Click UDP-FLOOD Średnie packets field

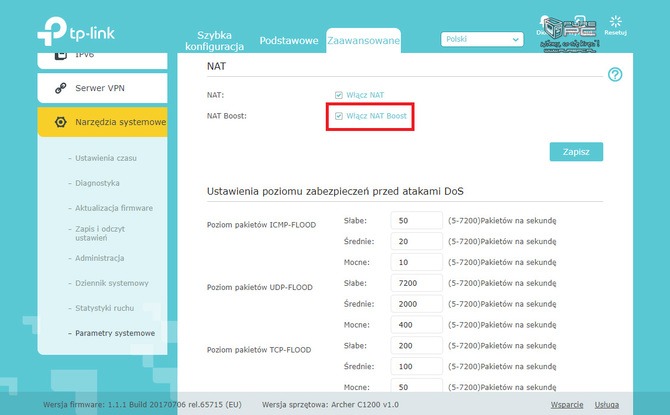click(417, 304)
